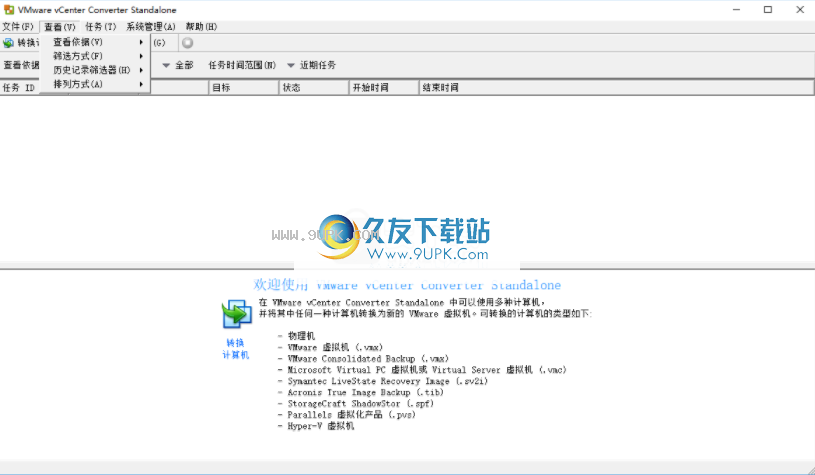
Task: Click the grey stop circle toolbar icon
Action: pos(188,43)
